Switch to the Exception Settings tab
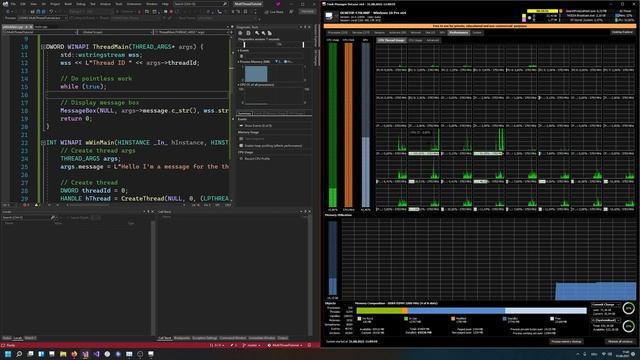640x360 pixels. coord(205,338)
